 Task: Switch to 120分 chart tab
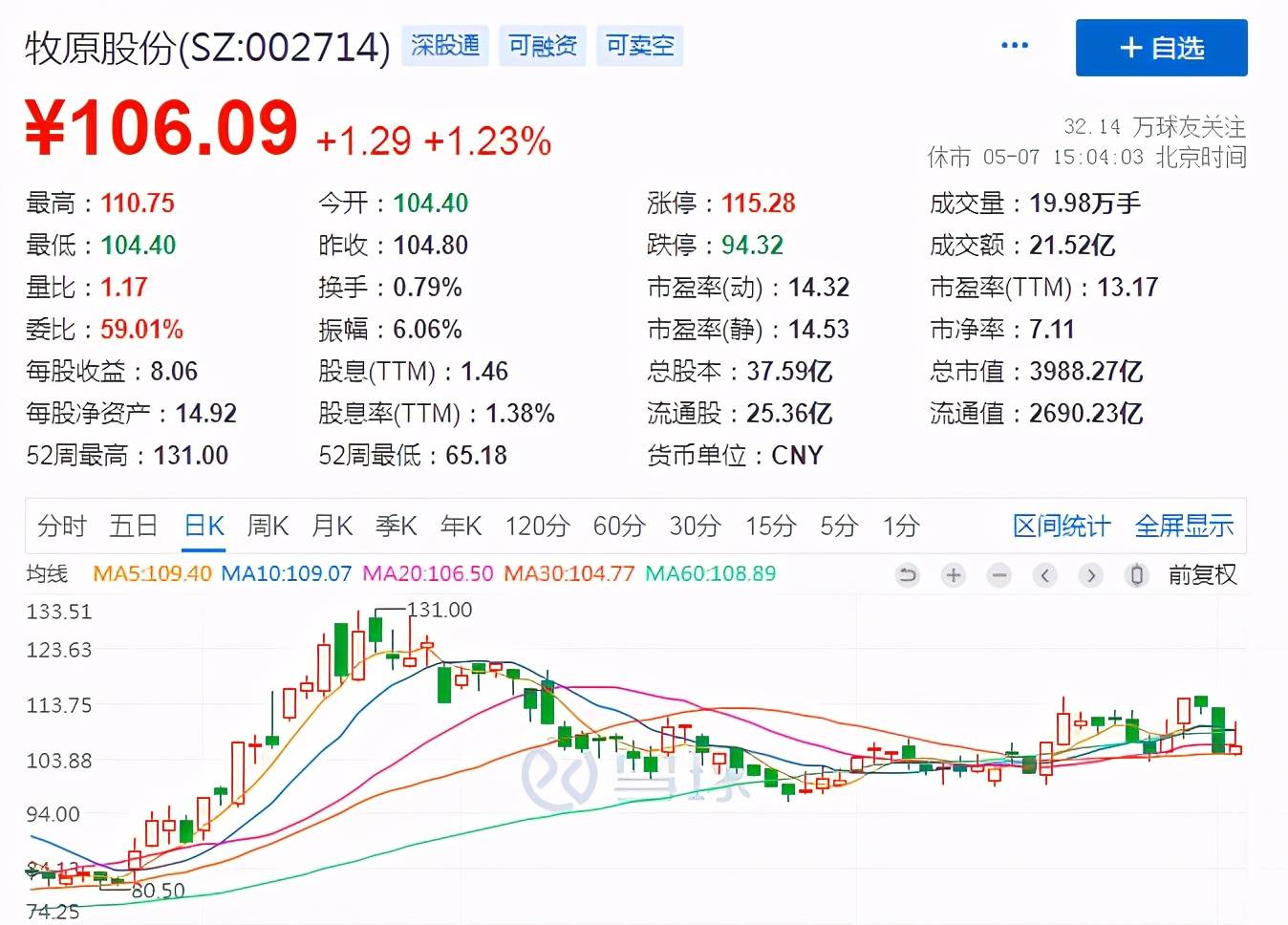tap(537, 526)
